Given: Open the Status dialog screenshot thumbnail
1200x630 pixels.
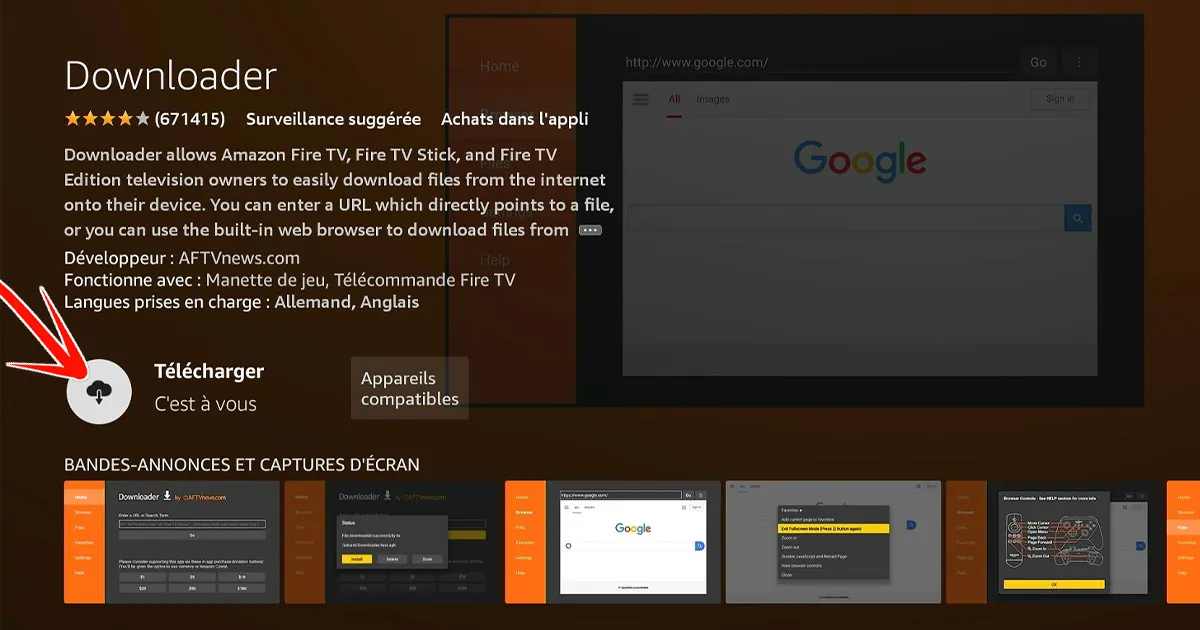Looking at the screenshot, I should (392, 542).
